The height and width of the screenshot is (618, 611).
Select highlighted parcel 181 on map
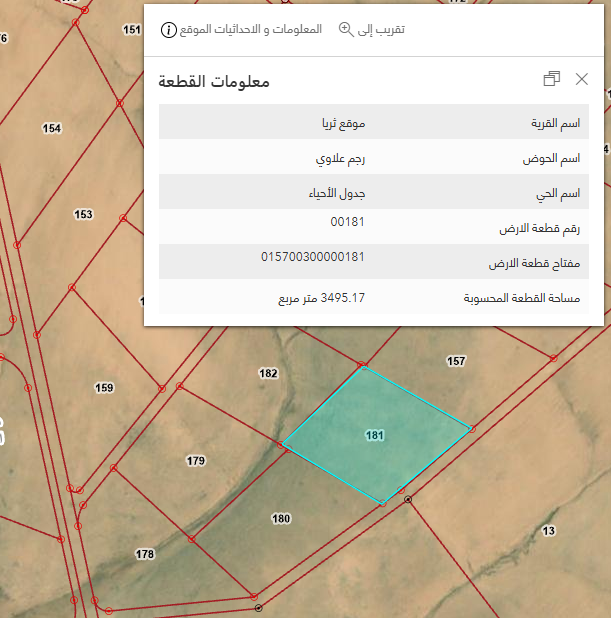coord(374,436)
